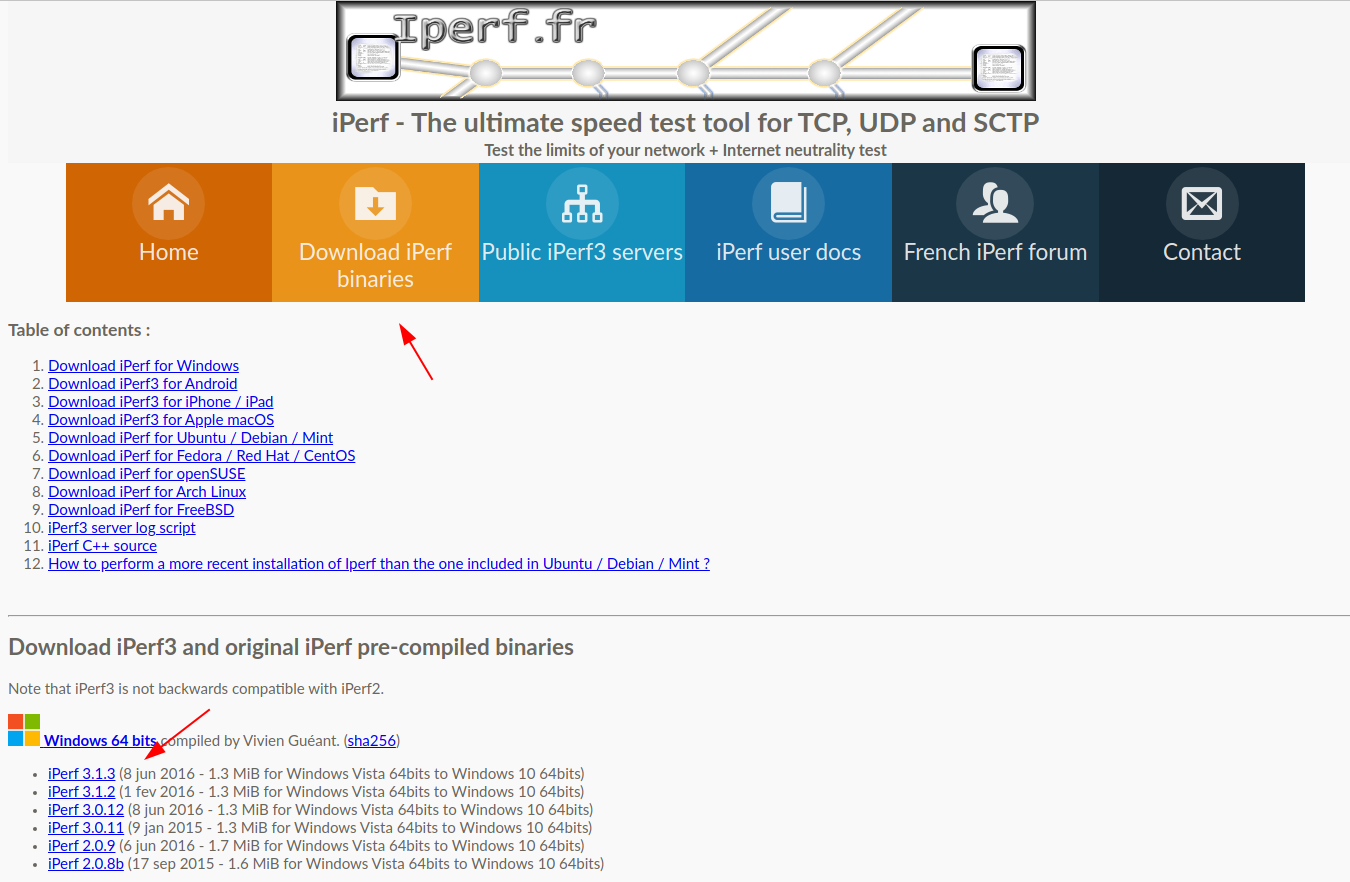Click the pre-compiled binaries section heading
Screen dimensions: 1350x882
click(291, 647)
